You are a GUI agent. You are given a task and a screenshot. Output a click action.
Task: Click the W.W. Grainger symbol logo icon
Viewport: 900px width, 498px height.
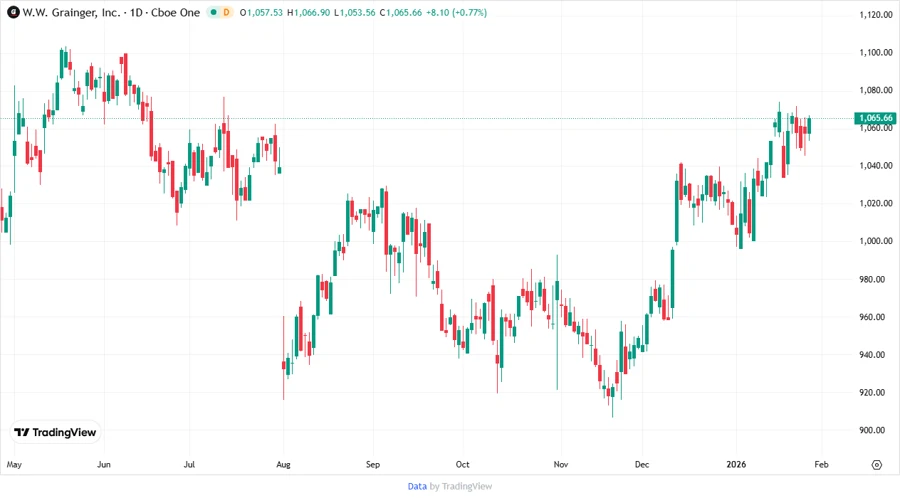tap(13, 12)
